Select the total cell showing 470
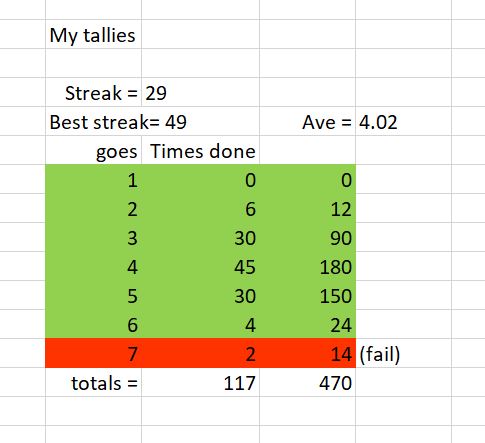Screen dimensions: 485x443 307,382
